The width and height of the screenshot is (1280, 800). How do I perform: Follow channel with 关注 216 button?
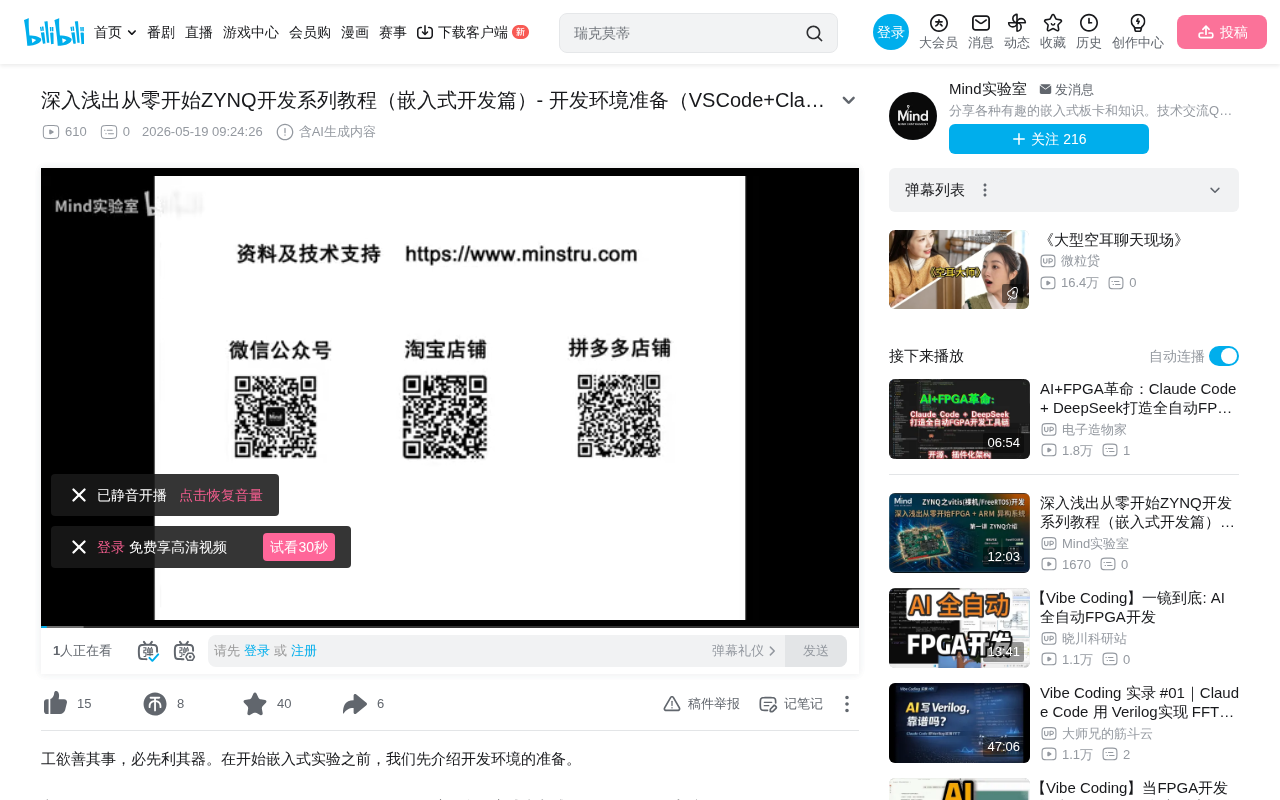pos(1049,139)
